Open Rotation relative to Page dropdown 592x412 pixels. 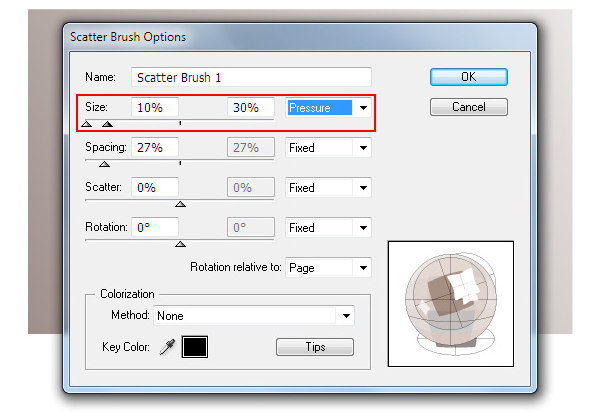coord(328,268)
